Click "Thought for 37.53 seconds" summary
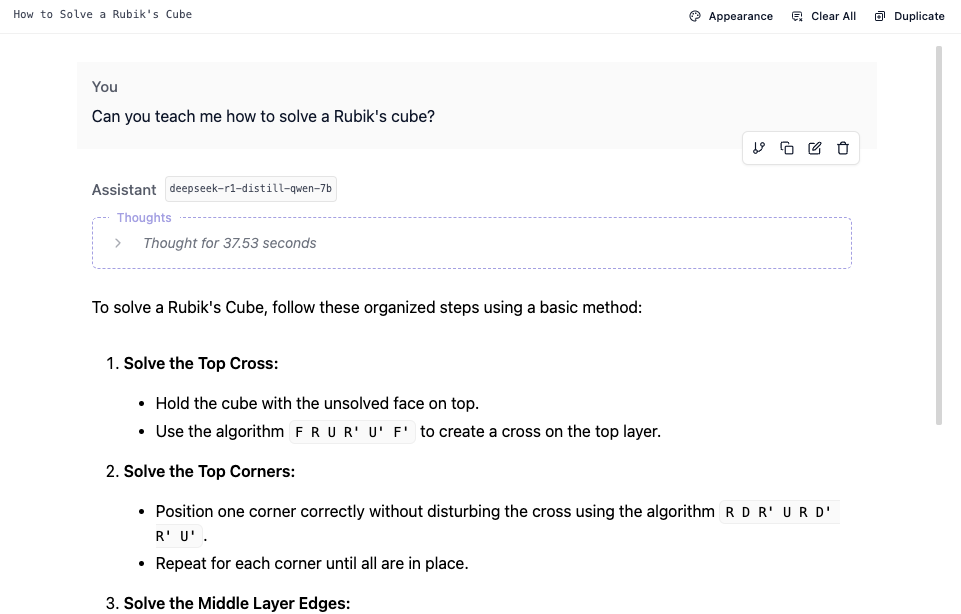This screenshot has height=614, width=961. pyautogui.click(x=230, y=243)
